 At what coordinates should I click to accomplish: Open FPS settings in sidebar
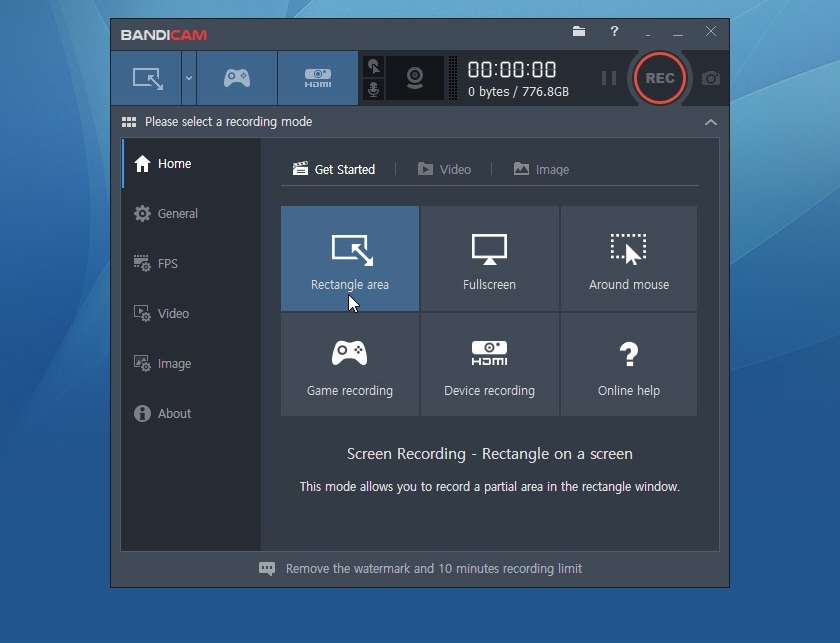[x=191, y=264]
